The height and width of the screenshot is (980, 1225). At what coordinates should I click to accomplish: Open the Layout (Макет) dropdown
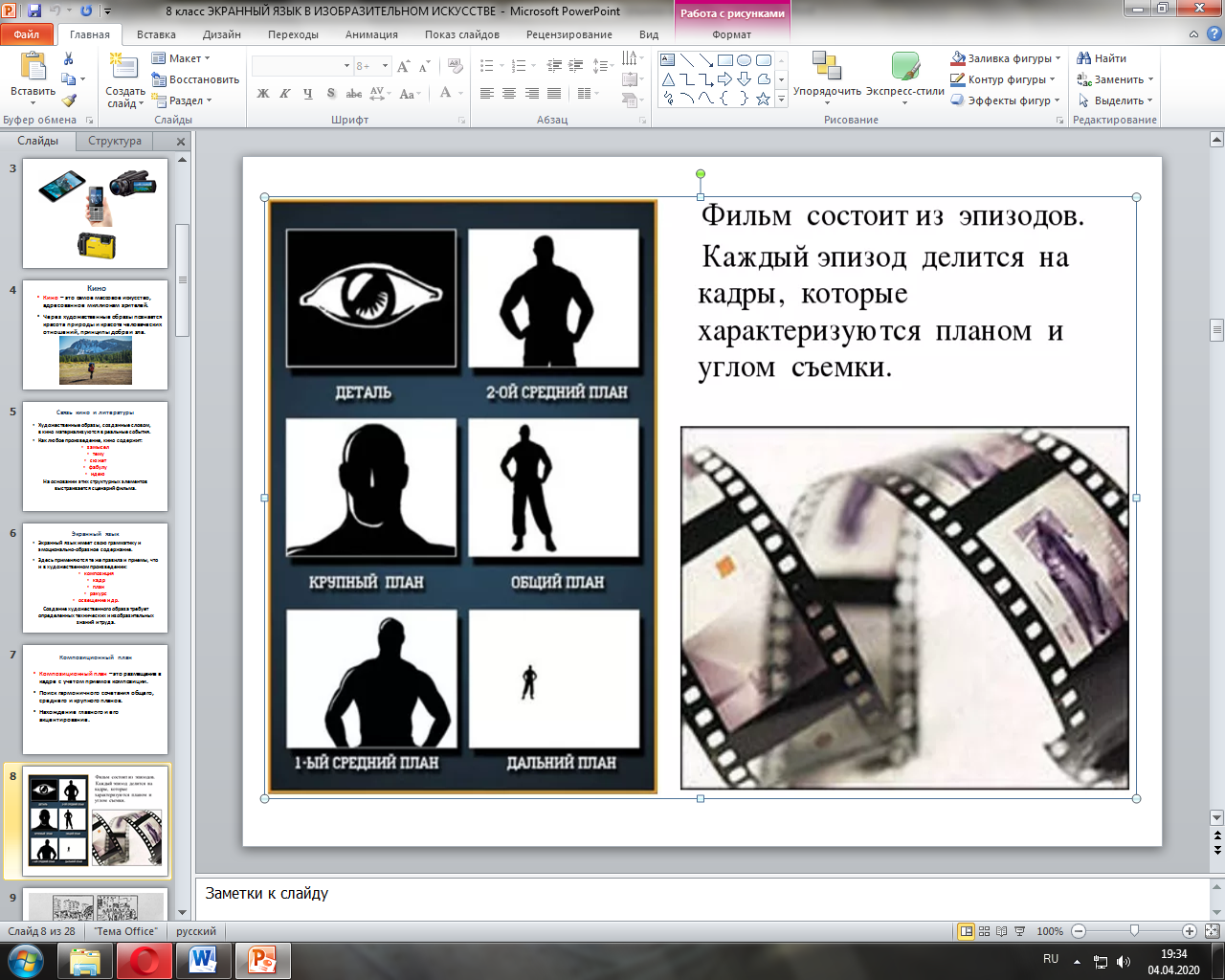pyautogui.click(x=181, y=58)
